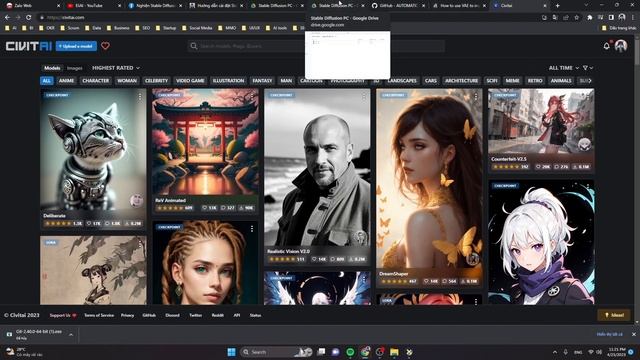The height and width of the screenshot is (360, 640).
Task: Switch to the YouTube tab
Action: 94,6
